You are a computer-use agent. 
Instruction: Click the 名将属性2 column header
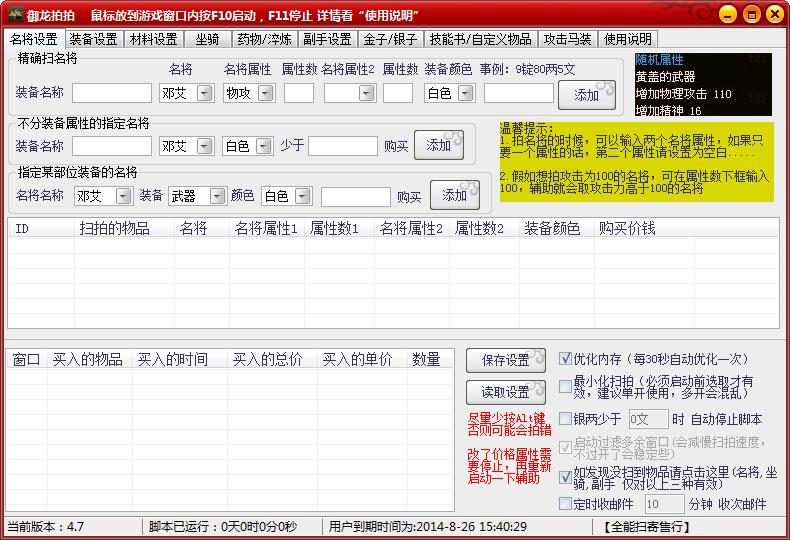click(x=412, y=229)
